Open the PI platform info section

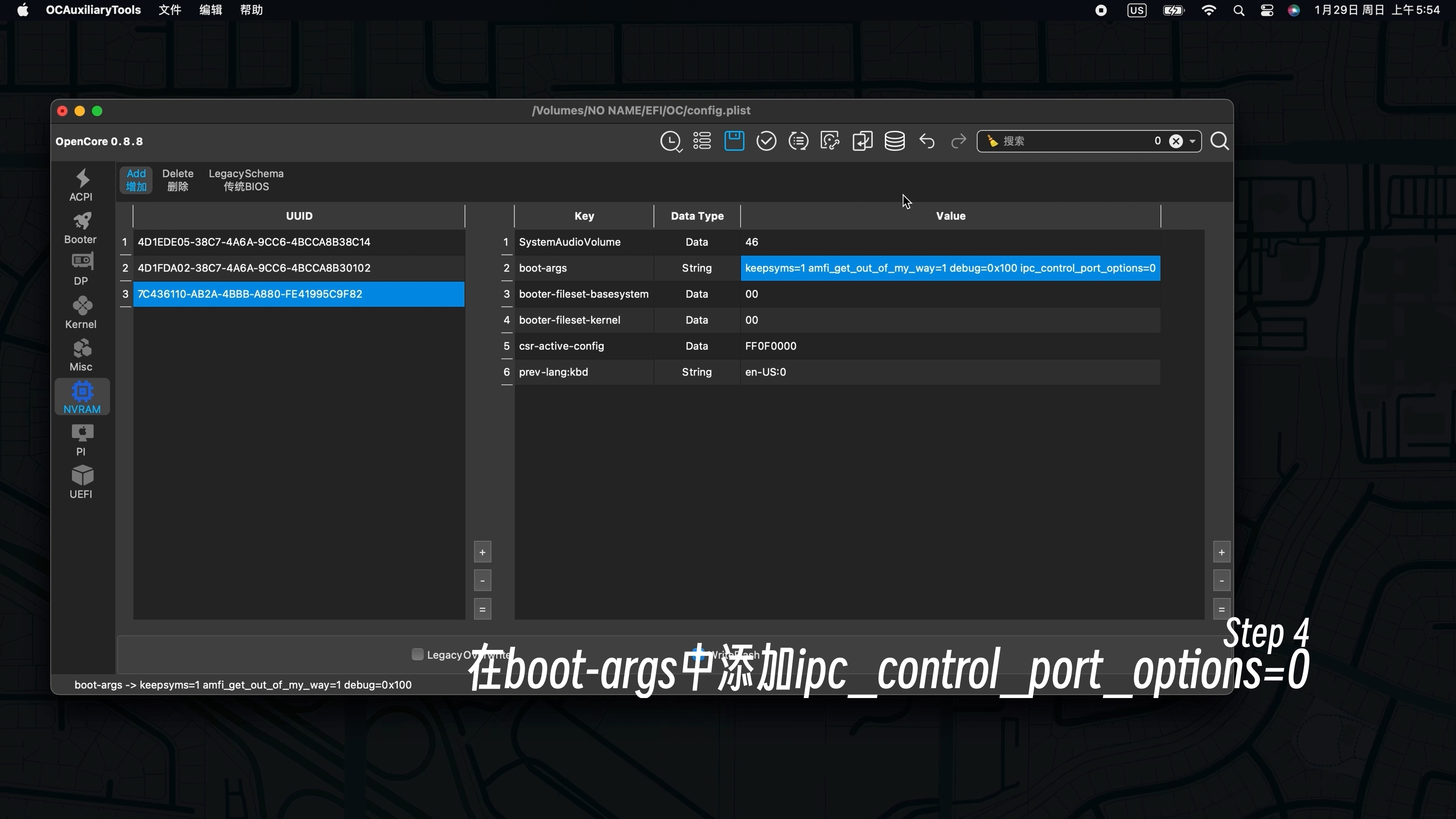coord(82,439)
